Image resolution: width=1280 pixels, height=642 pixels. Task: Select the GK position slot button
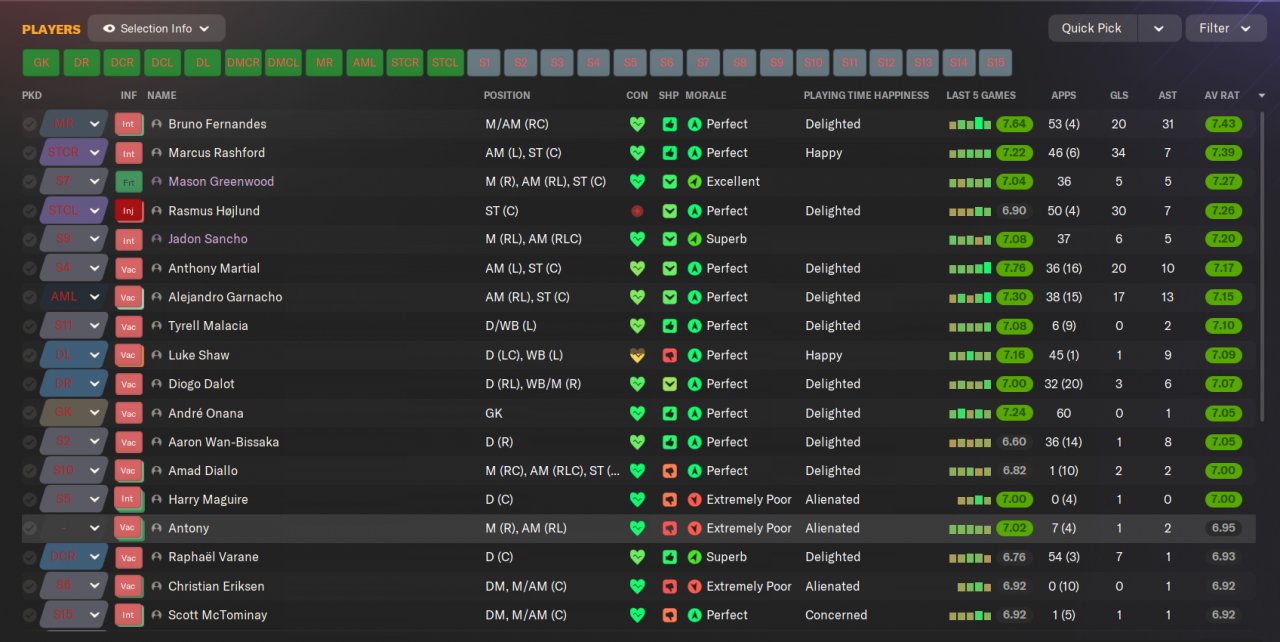click(x=41, y=62)
